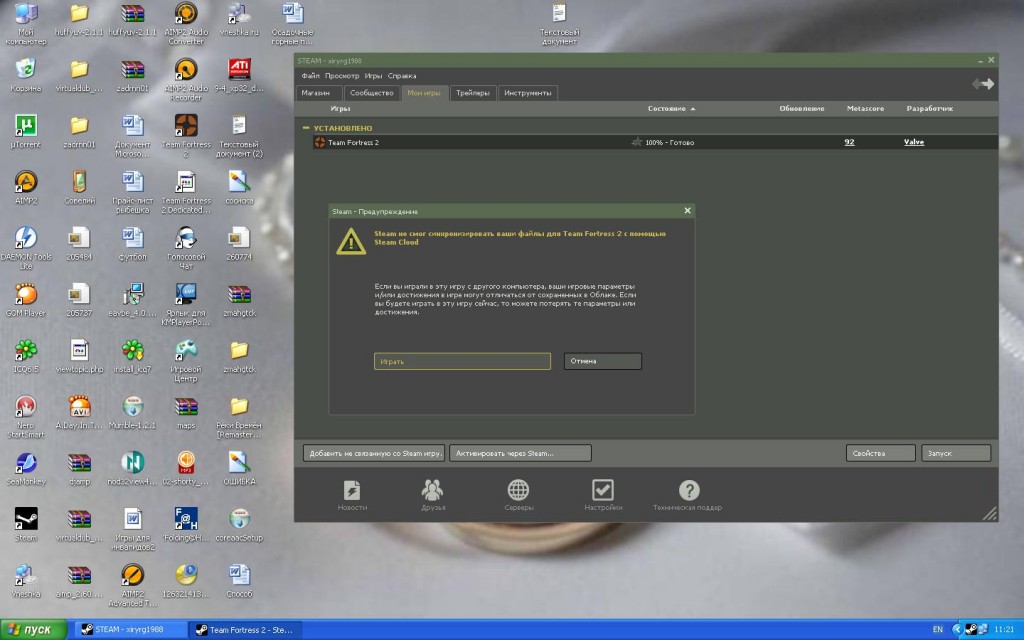Switch to Team Fortress 2 - Ste... taskbar button

(x=245, y=630)
